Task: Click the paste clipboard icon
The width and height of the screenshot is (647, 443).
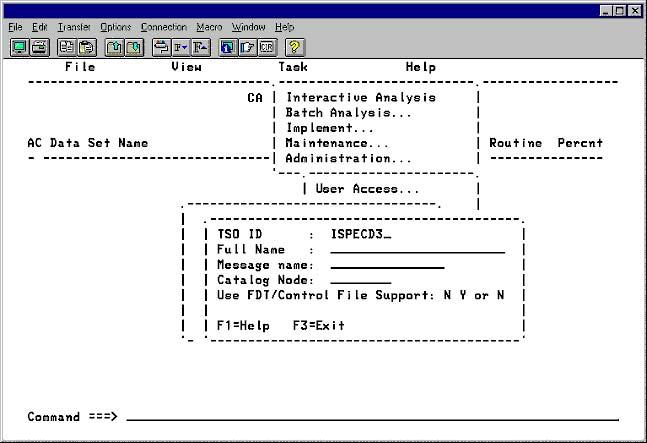Action: (x=87, y=47)
